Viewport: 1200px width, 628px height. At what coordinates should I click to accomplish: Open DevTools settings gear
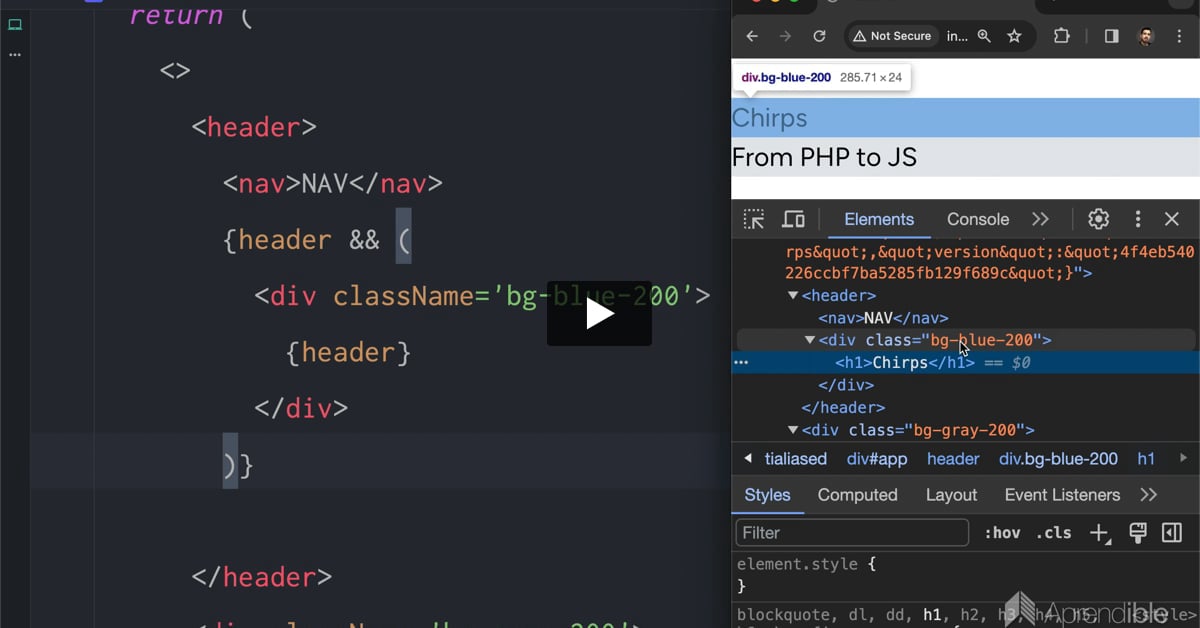click(1099, 219)
